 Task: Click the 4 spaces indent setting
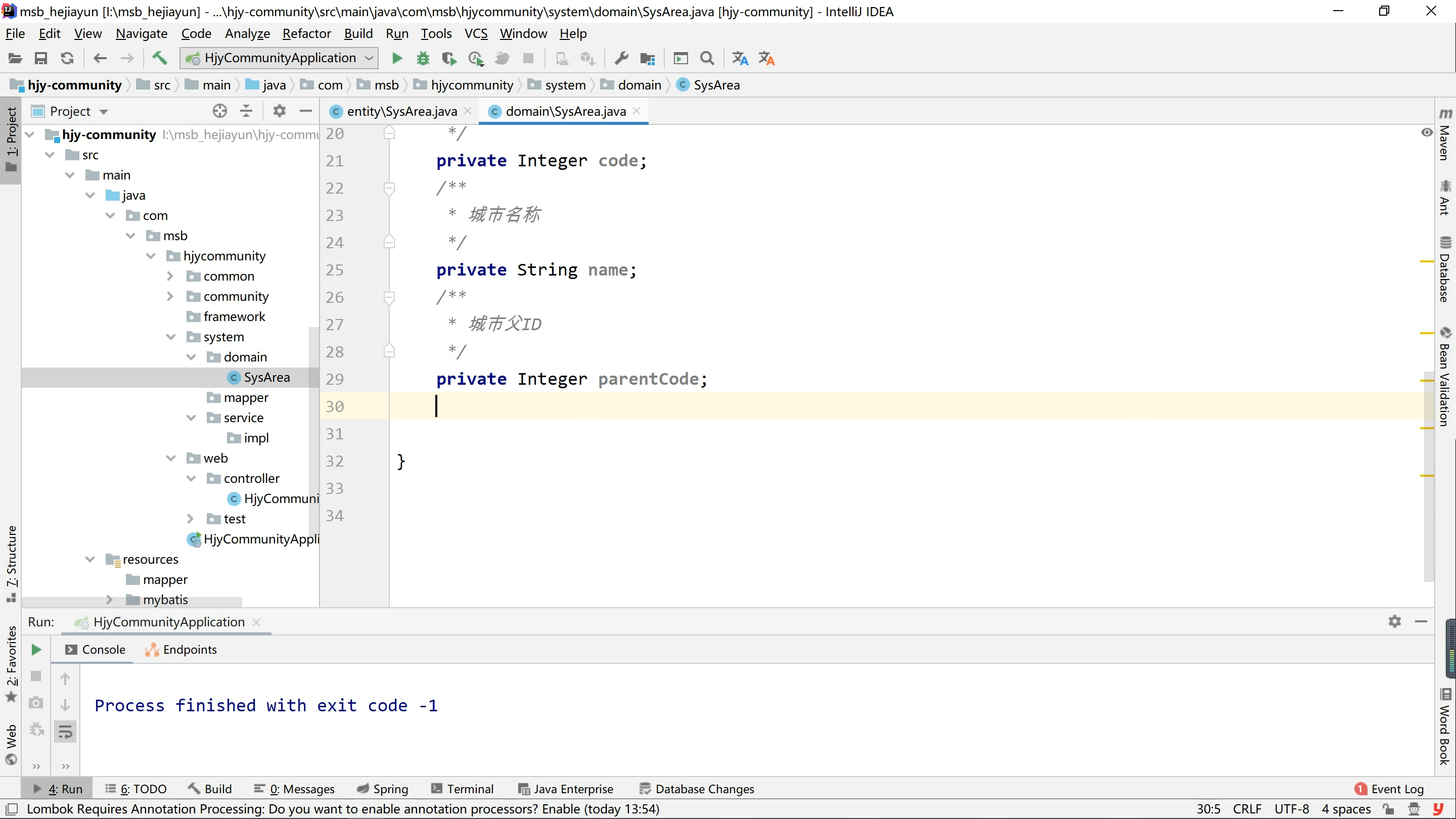[x=1346, y=809]
